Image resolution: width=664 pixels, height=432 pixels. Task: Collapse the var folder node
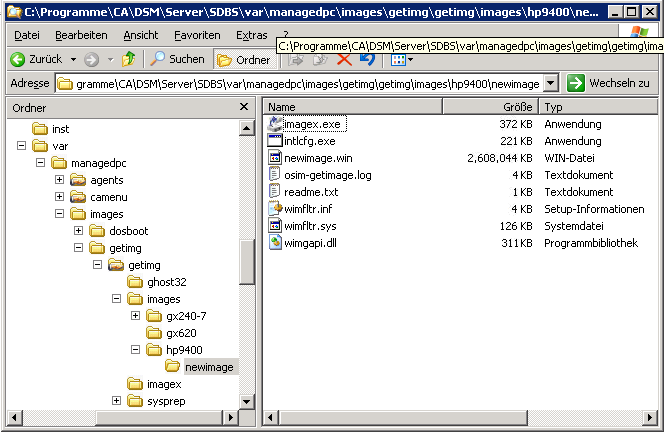(21, 146)
